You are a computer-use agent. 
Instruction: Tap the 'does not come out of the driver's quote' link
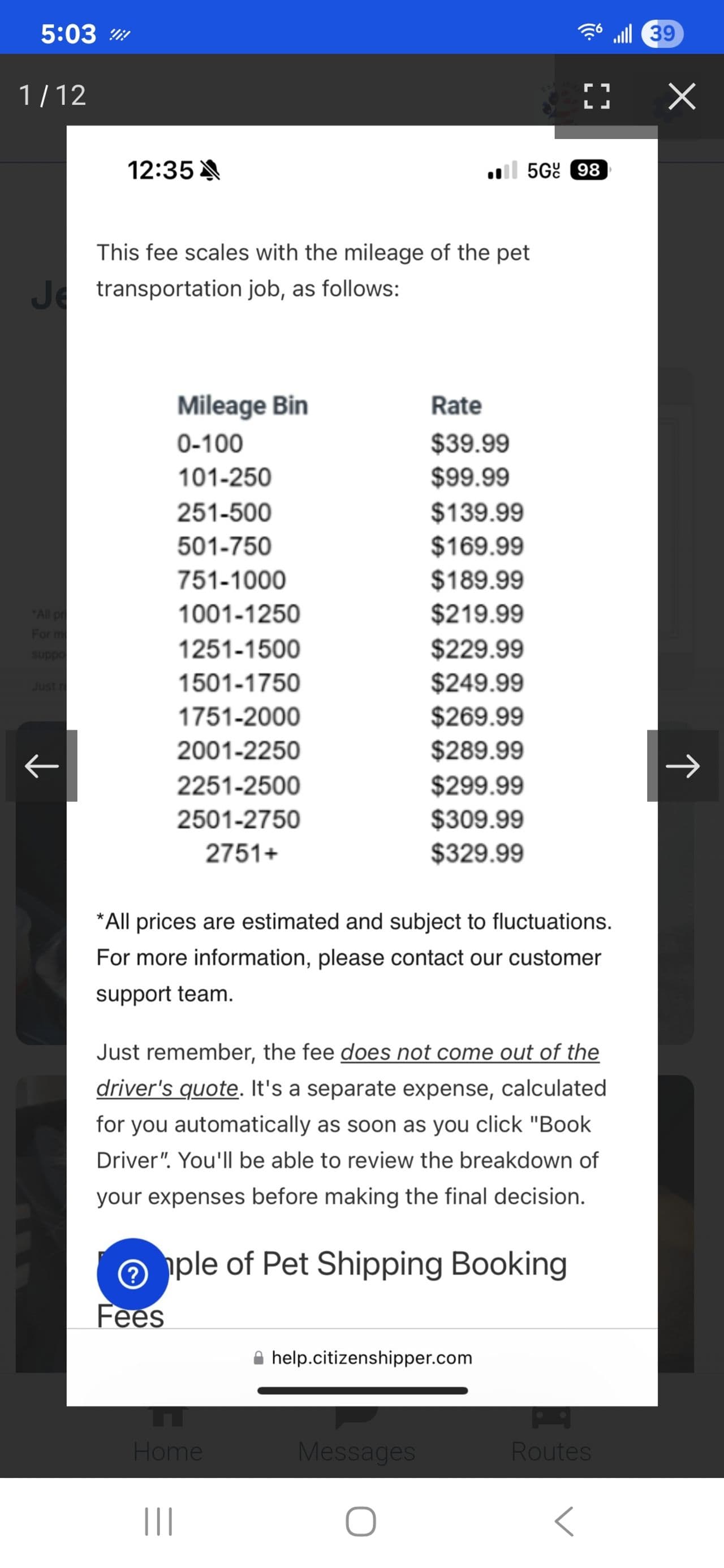coord(348,1070)
